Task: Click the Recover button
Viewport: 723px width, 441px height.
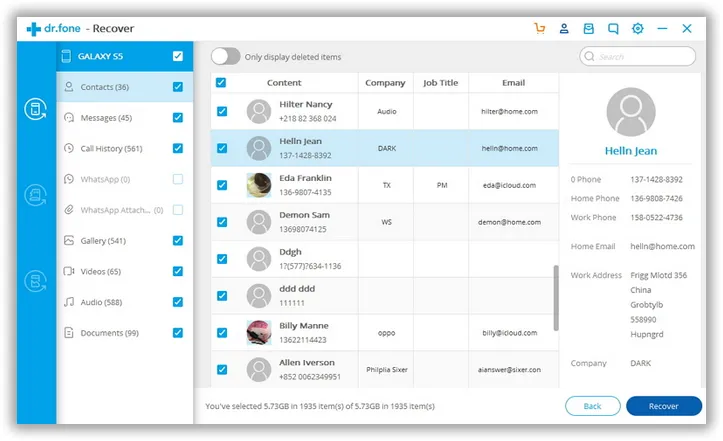Action: (x=663, y=406)
